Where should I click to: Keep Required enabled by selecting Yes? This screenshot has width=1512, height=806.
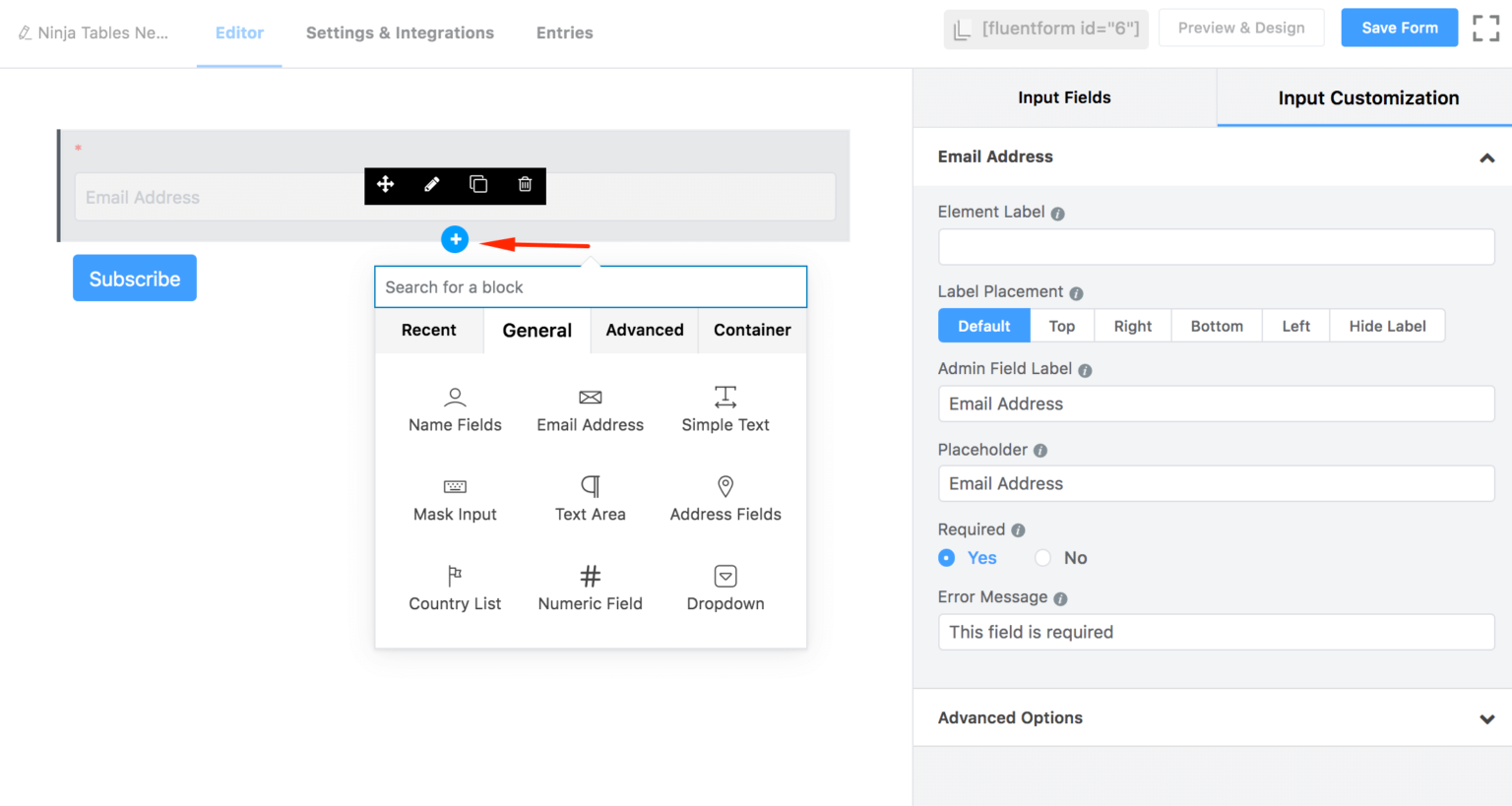click(x=945, y=558)
